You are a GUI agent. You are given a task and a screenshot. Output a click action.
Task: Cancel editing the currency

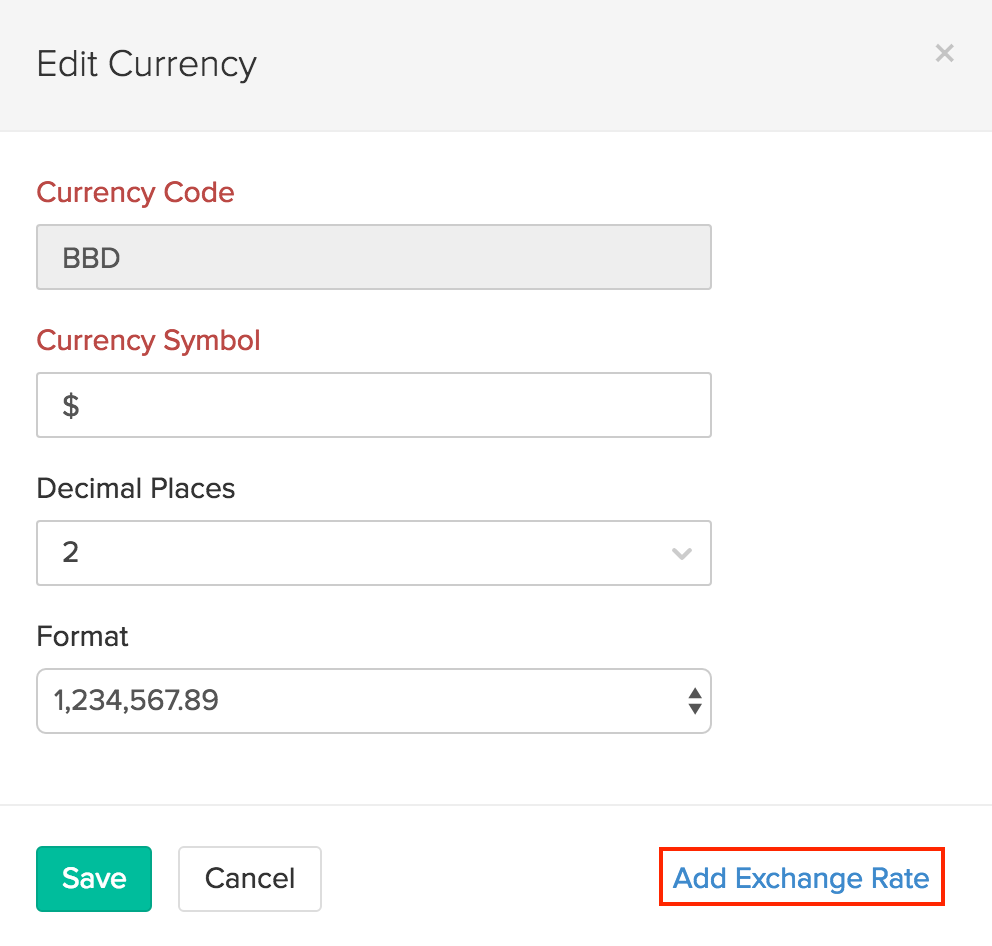(250, 879)
